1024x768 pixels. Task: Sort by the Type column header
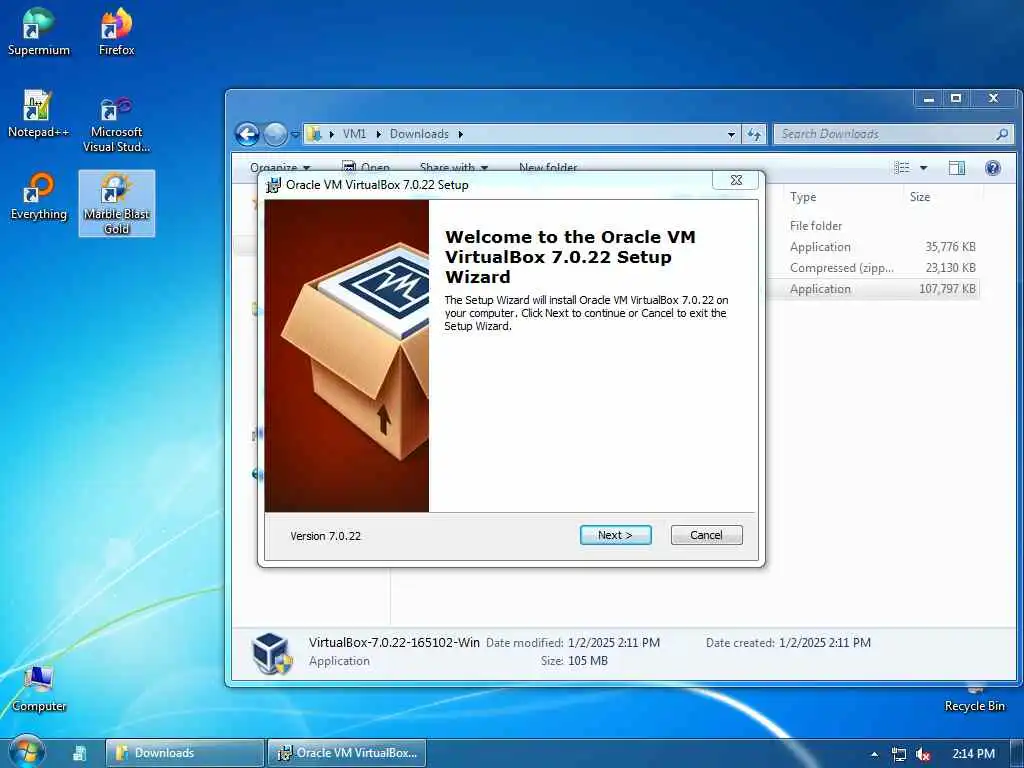pos(803,197)
